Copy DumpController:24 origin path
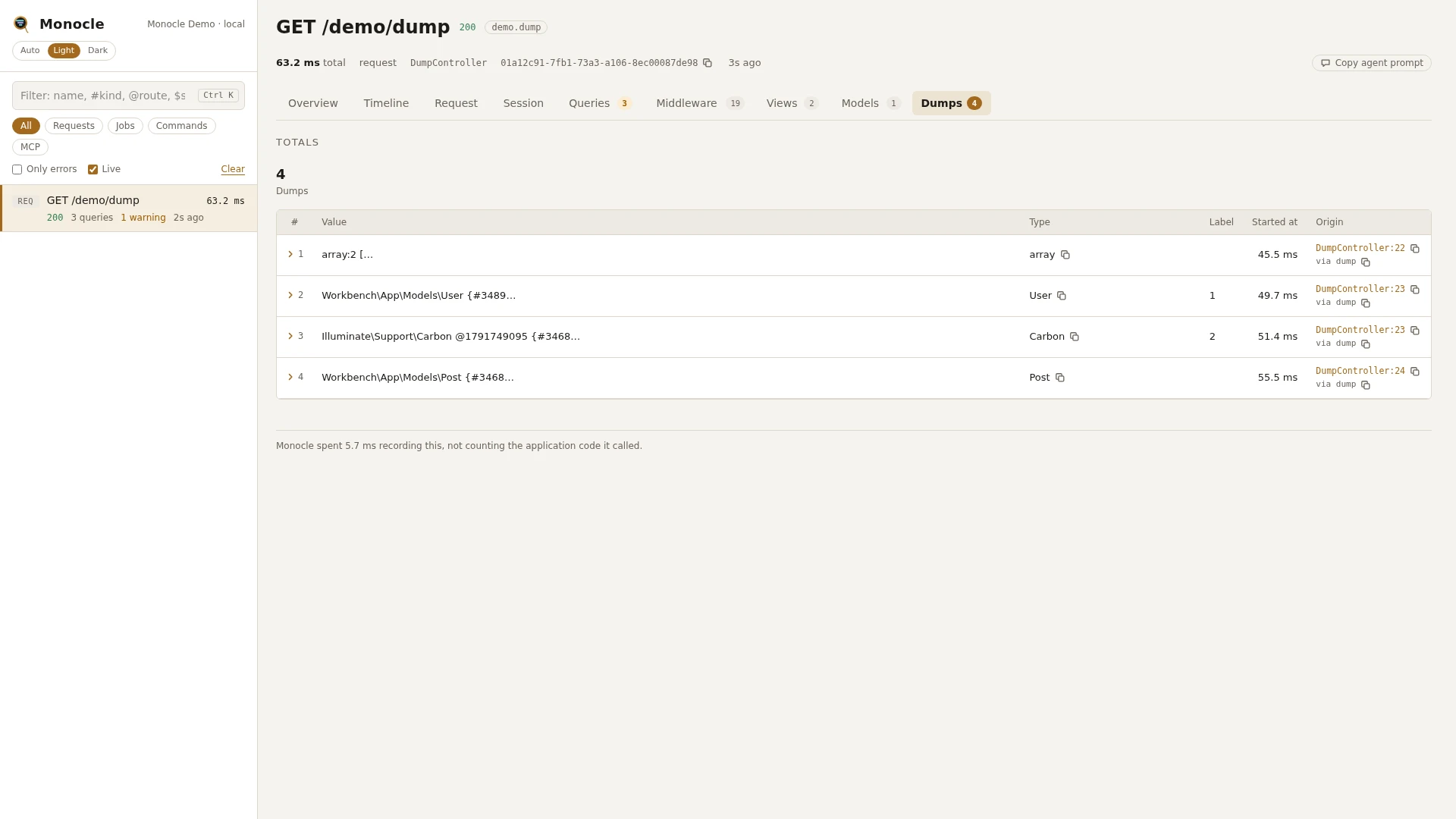The height and width of the screenshot is (819, 1456). point(1415,372)
